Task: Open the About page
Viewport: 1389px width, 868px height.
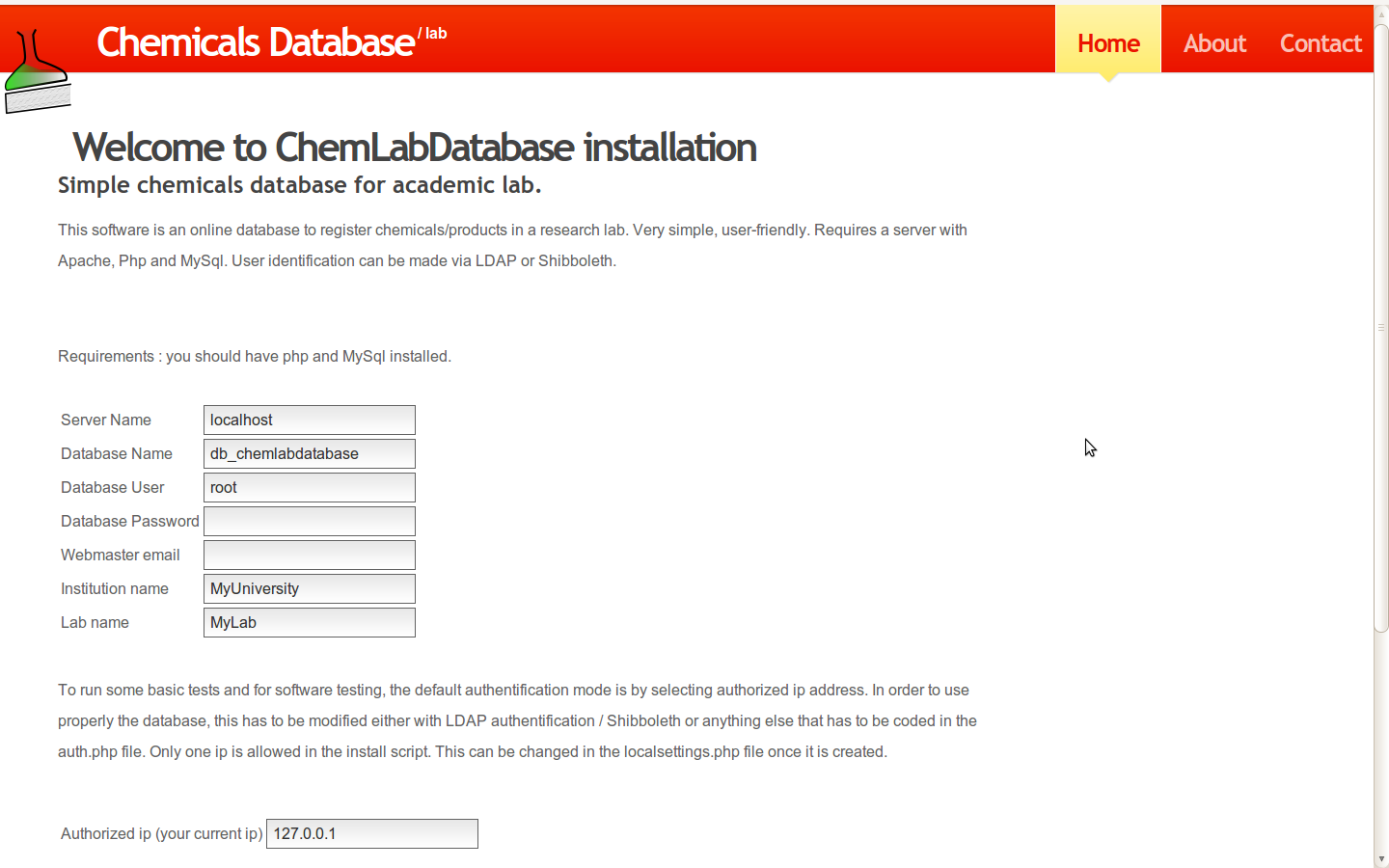Action: click(x=1214, y=42)
